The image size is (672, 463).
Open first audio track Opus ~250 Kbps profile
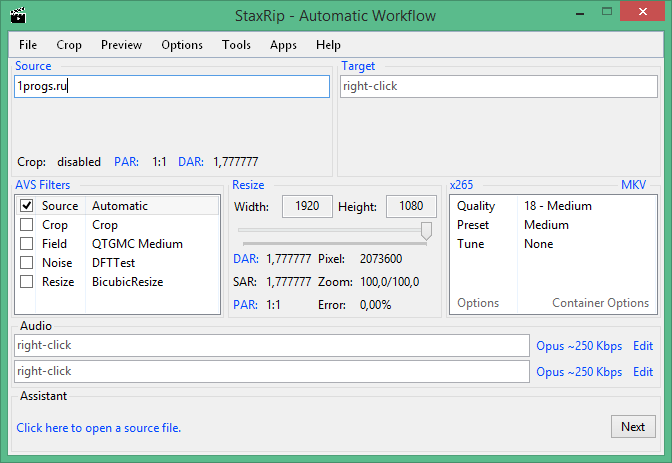[579, 346]
